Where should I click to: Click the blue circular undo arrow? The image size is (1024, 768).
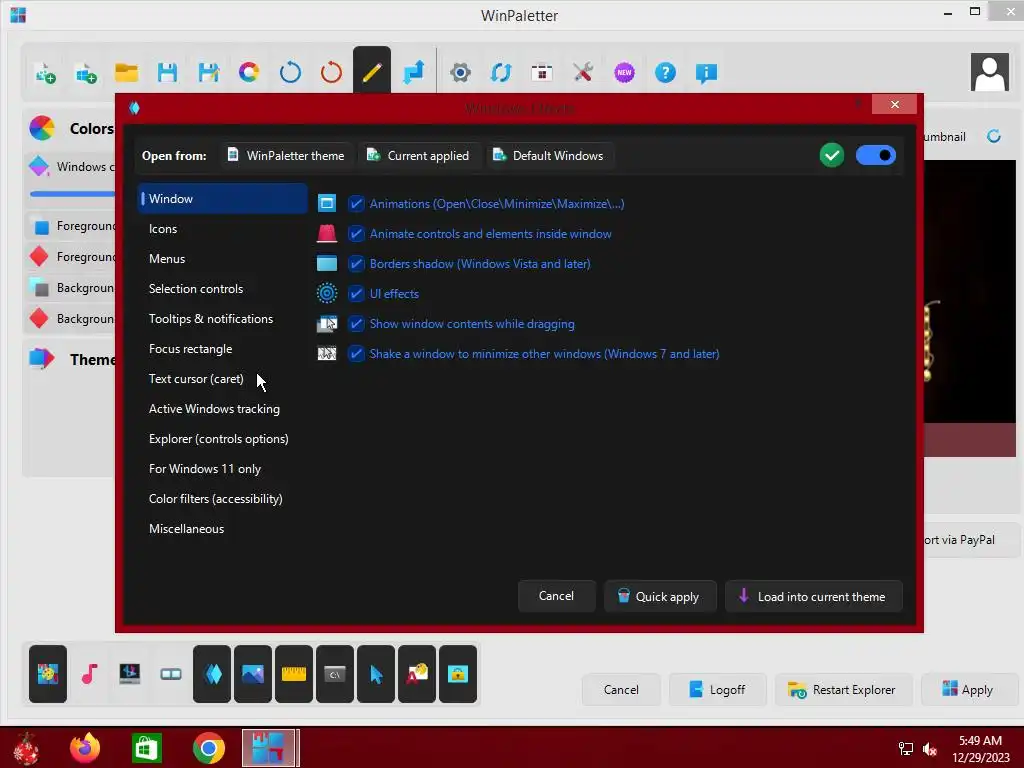pyautogui.click(x=290, y=72)
